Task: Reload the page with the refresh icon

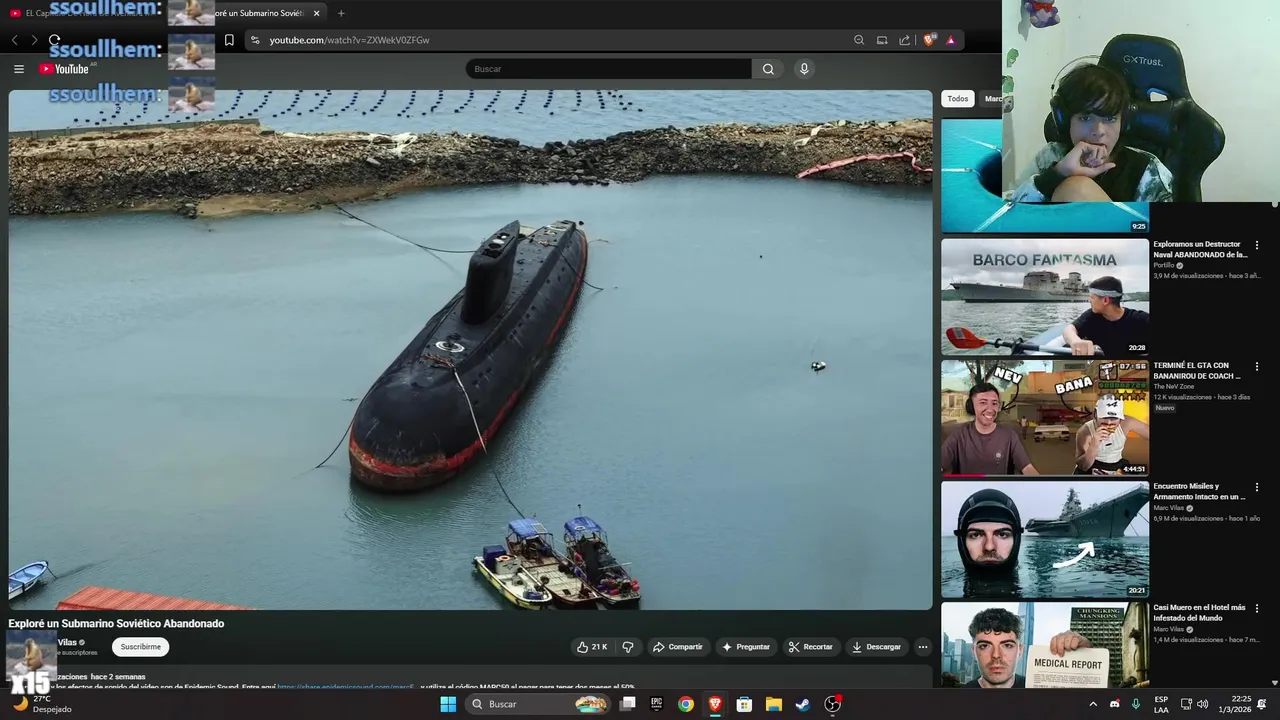Action: coord(54,40)
